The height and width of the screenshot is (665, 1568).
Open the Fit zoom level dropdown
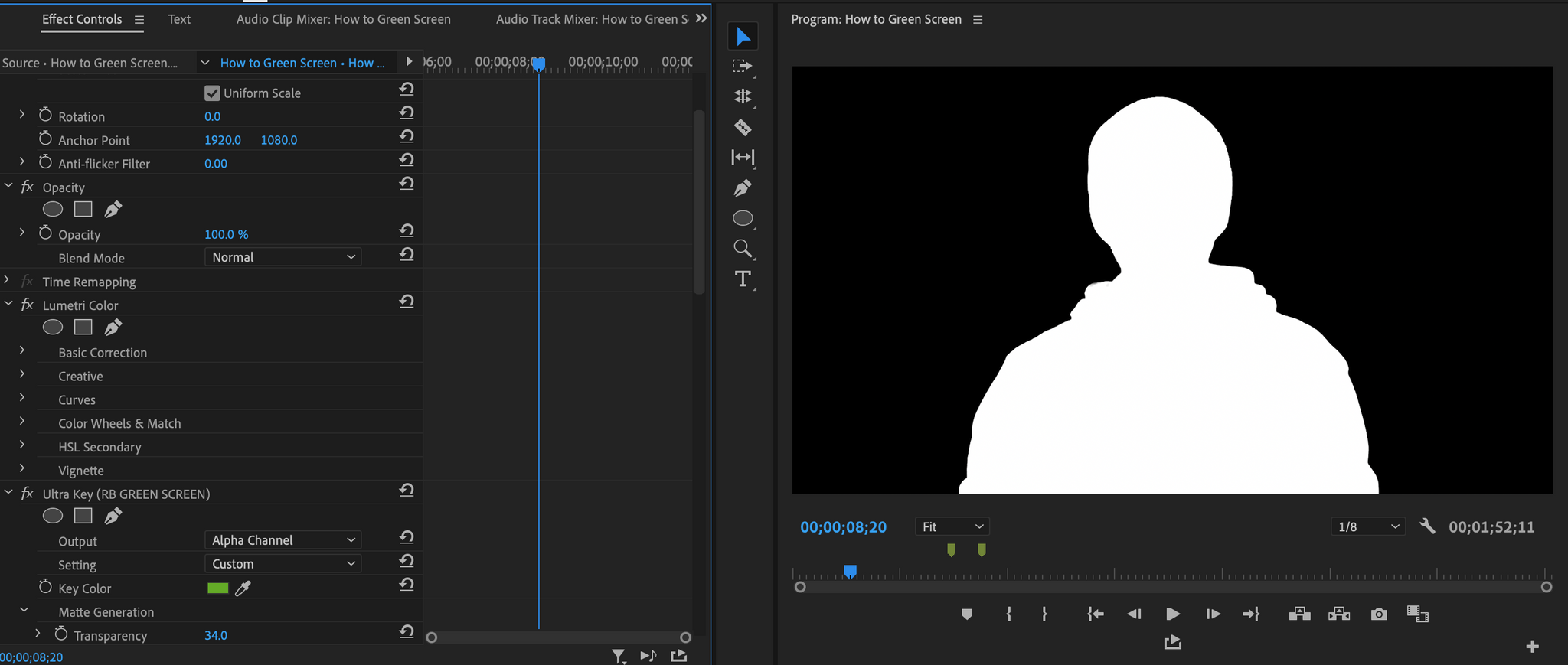(952, 526)
